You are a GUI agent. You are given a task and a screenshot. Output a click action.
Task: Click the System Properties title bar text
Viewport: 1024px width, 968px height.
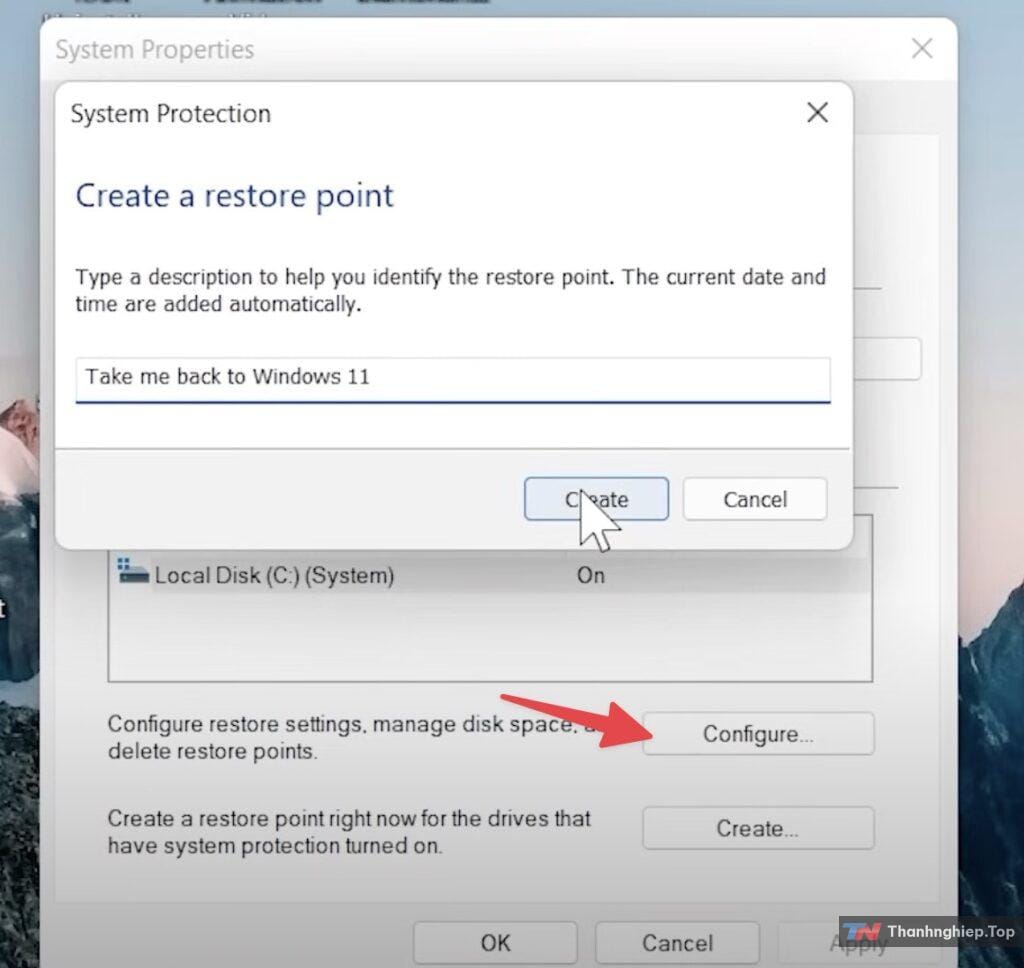(155, 49)
